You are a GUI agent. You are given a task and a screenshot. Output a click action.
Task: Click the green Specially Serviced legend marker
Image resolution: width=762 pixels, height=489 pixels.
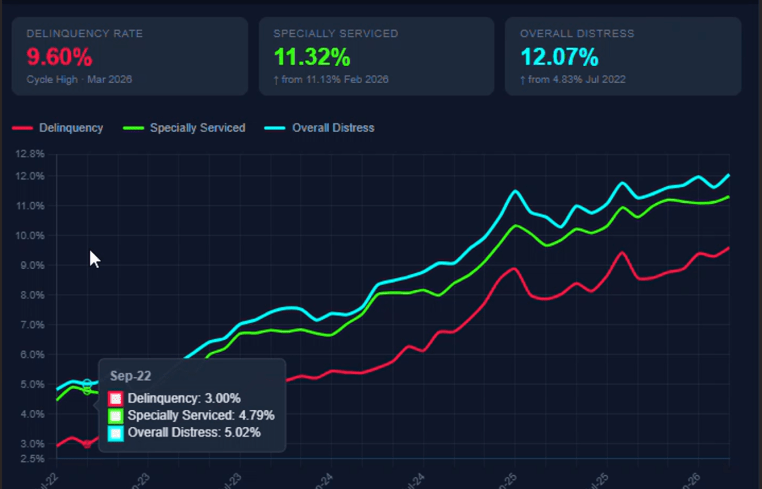133,128
